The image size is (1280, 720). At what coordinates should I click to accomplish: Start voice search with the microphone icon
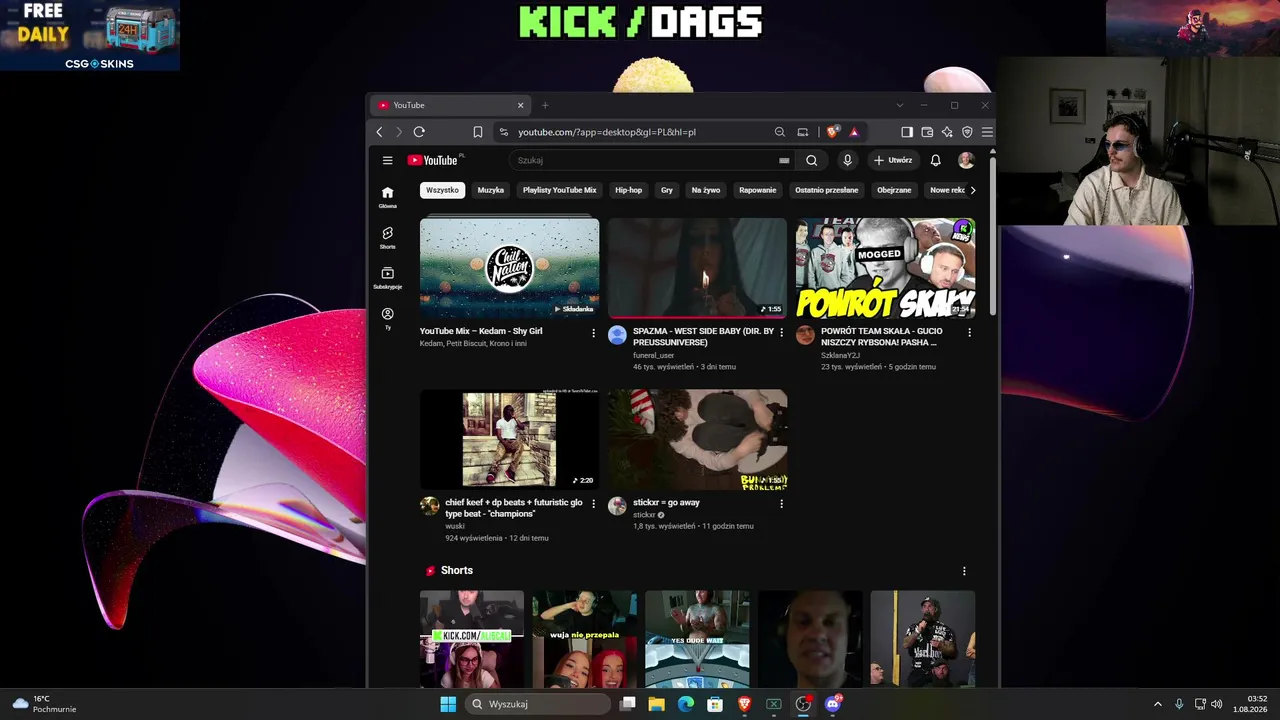[847, 160]
